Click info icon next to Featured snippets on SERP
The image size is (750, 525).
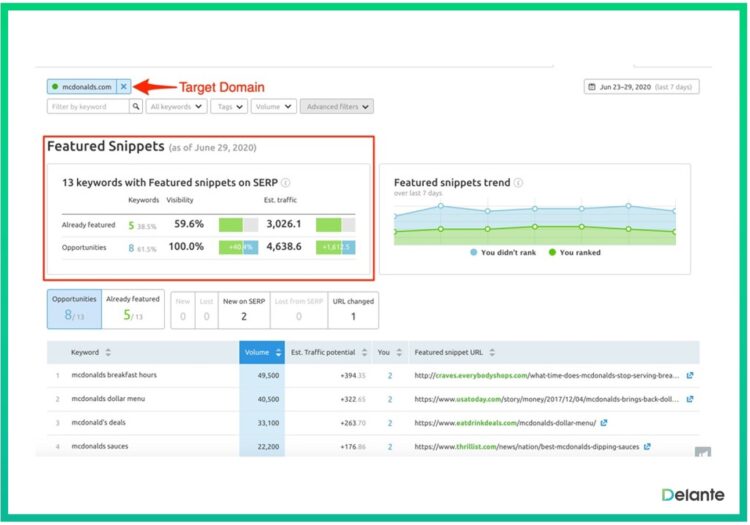point(286,183)
